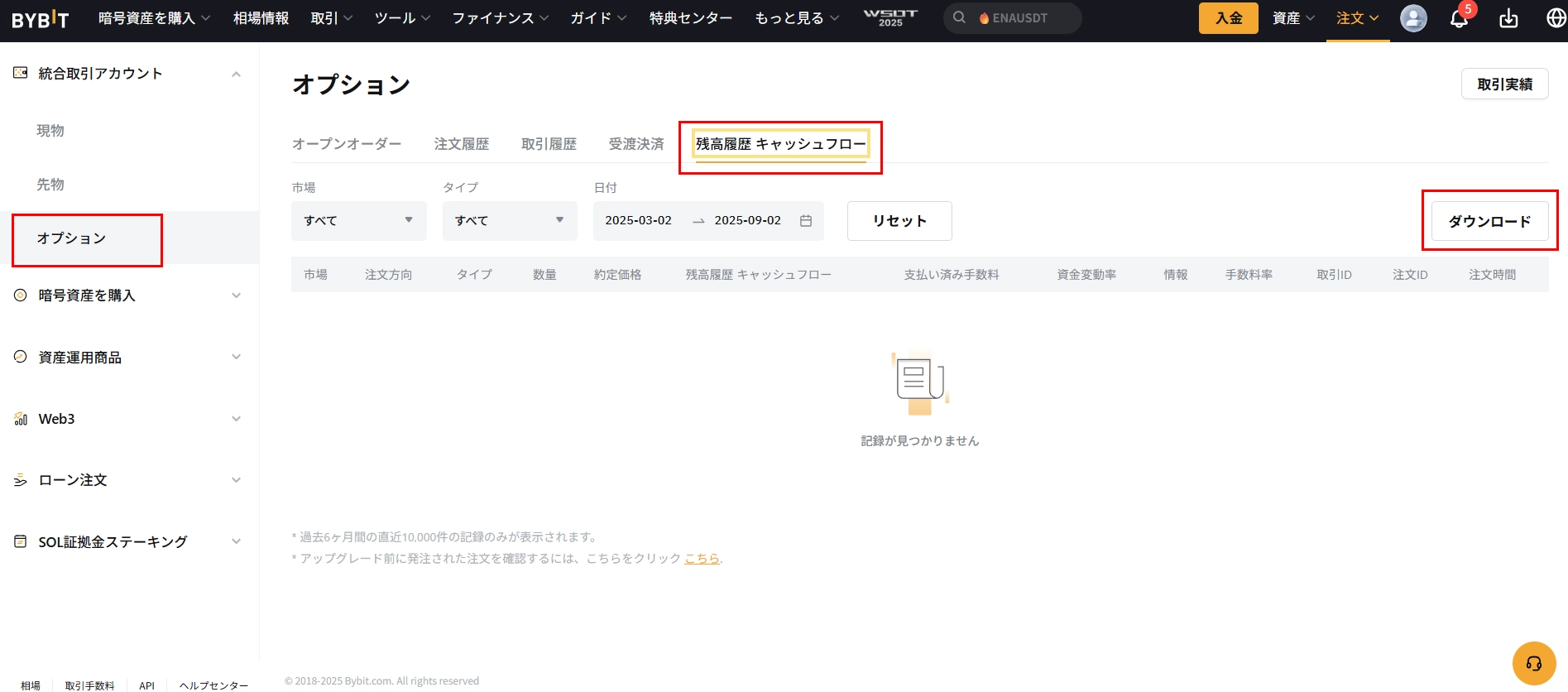Open the language globe icon

click(1556, 18)
